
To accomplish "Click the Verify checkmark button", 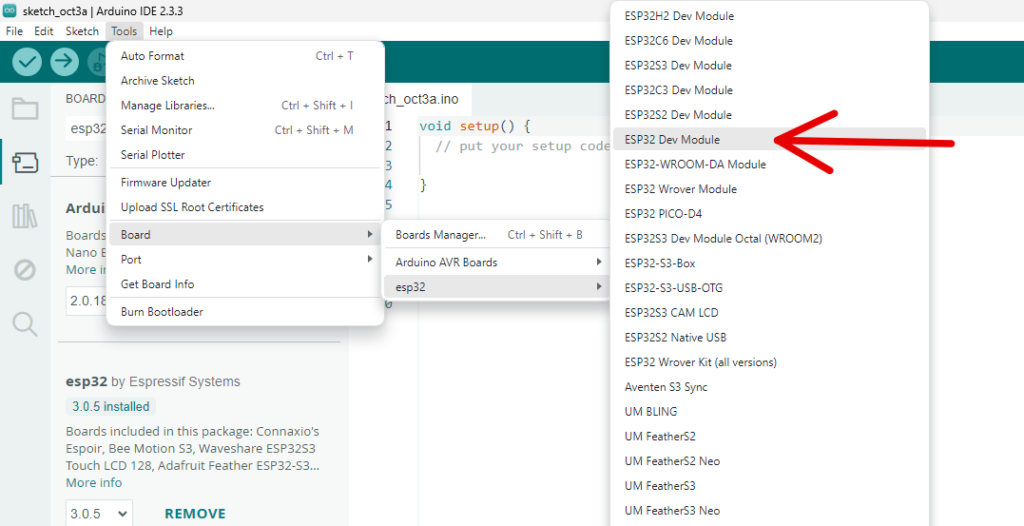I will [27, 61].
